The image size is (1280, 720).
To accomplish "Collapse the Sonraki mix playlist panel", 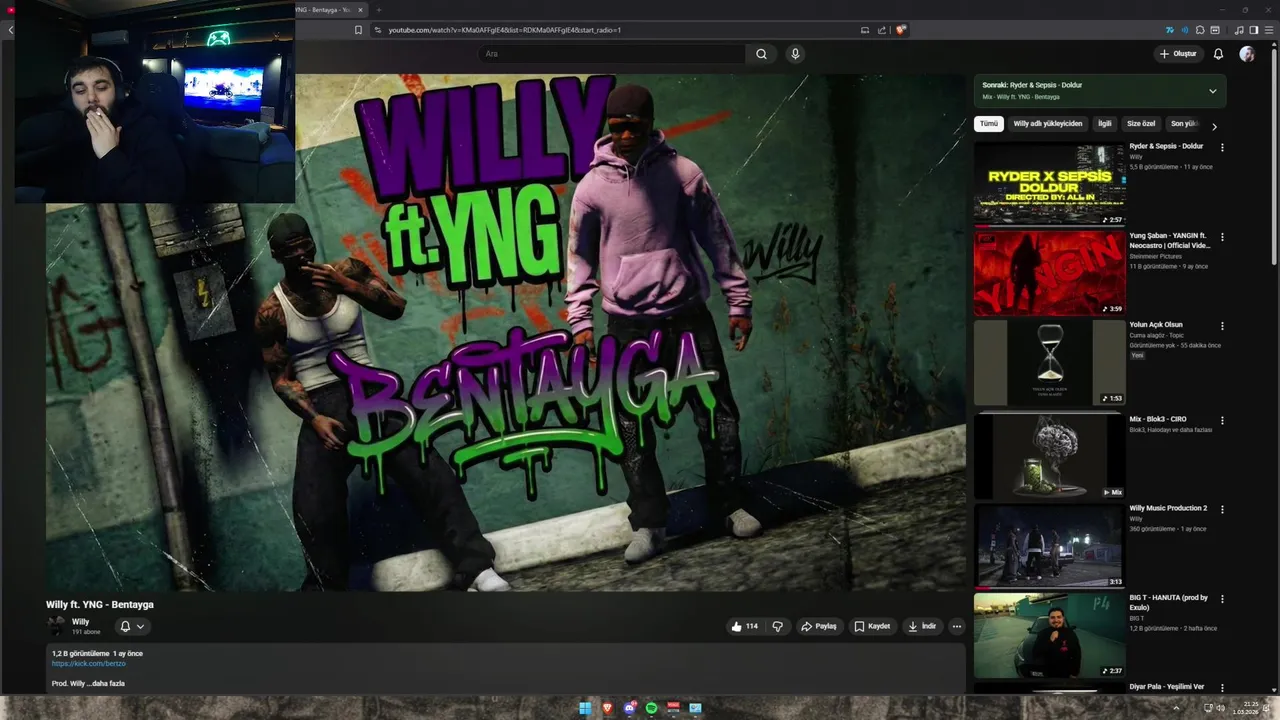I will tap(1212, 91).
